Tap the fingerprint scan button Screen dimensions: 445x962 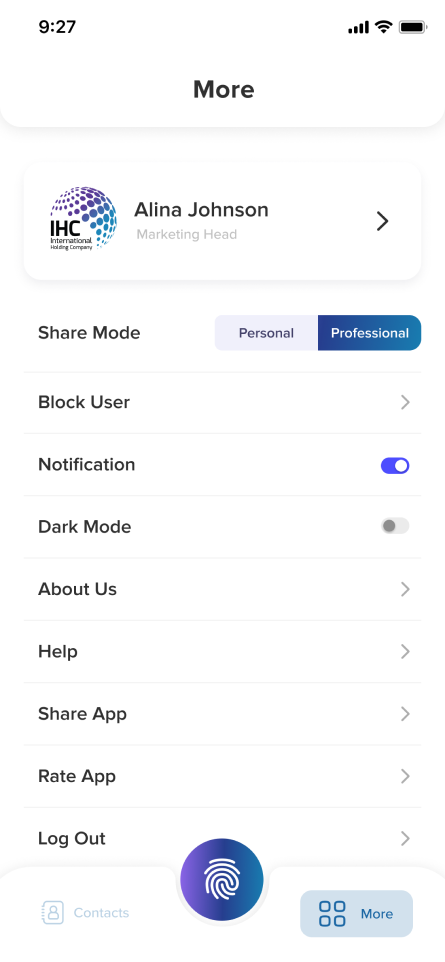coord(222,879)
